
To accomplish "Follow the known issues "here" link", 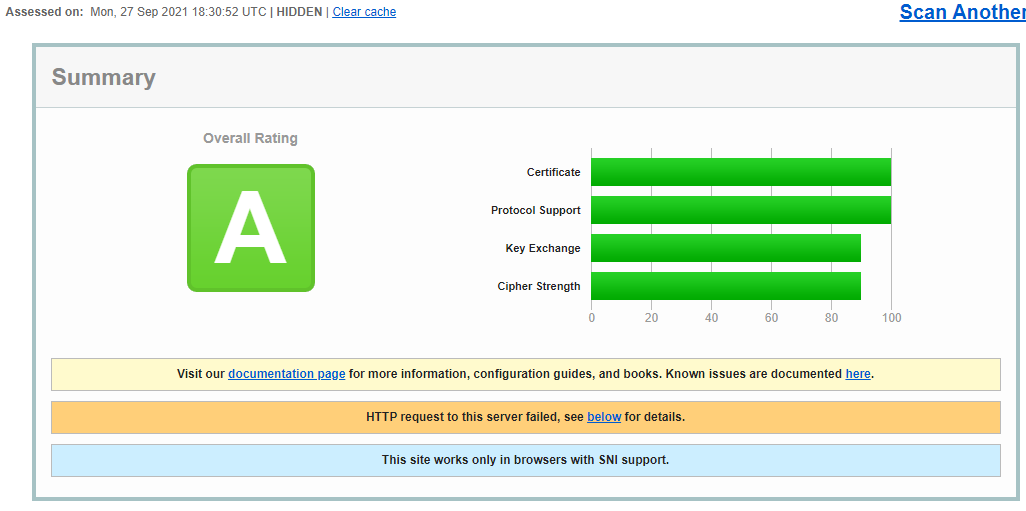I will 858,374.
